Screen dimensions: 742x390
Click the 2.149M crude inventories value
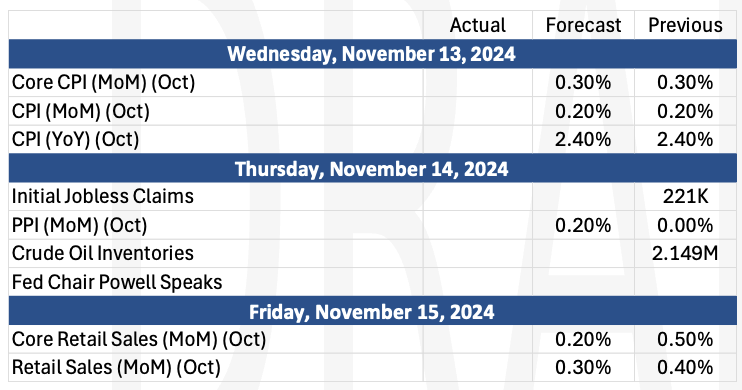(x=685, y=254)
